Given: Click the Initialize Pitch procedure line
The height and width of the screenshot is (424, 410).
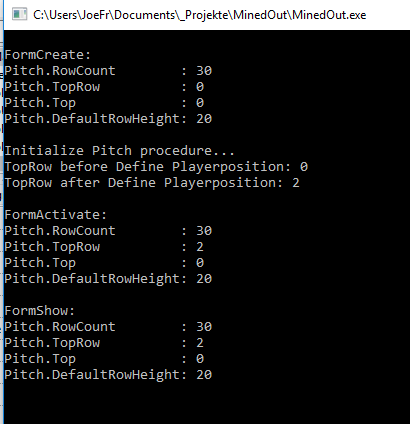Looking at the screenshot, I should tap(119, 151).
